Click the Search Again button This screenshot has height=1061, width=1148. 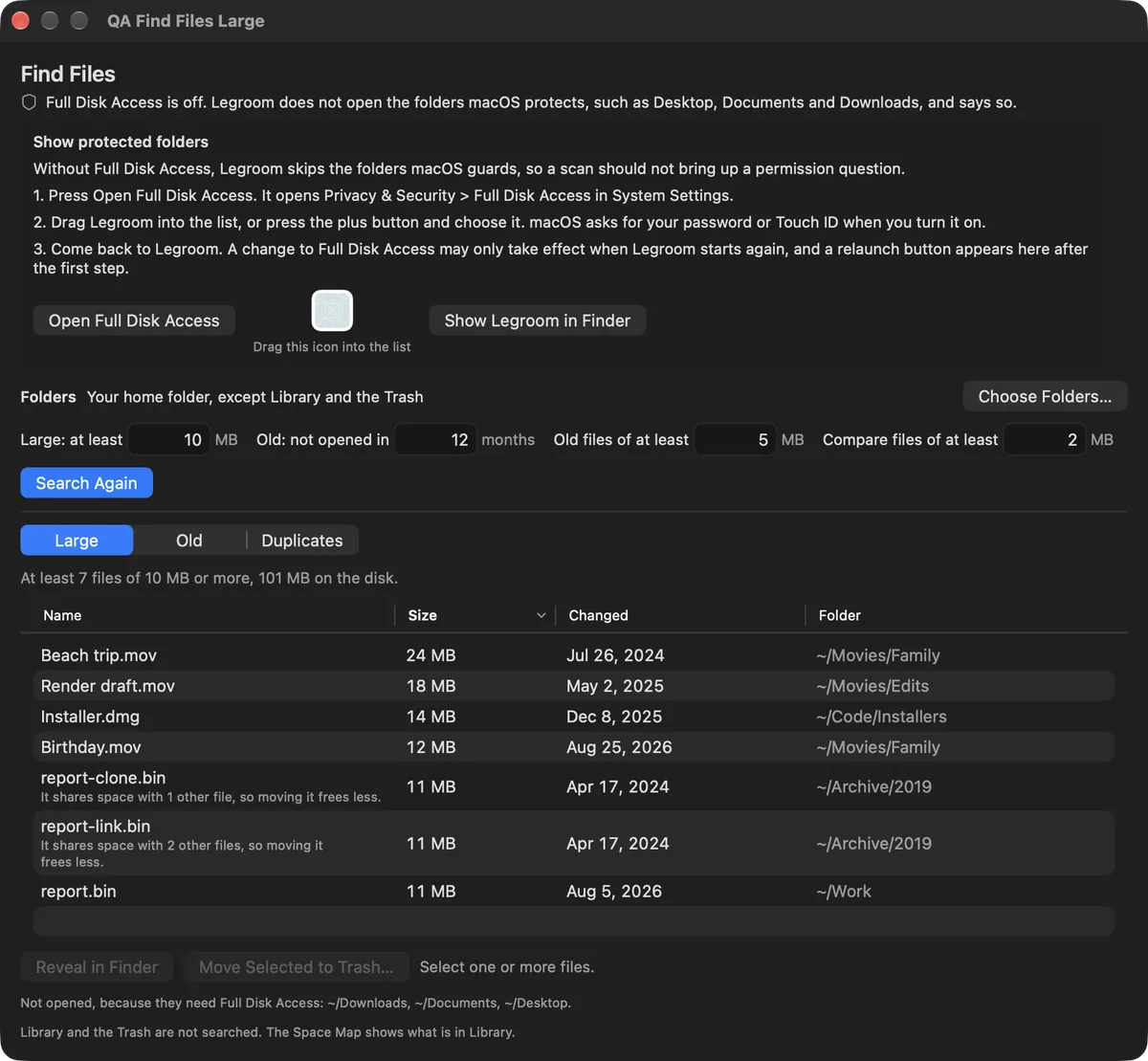[86, 483]
